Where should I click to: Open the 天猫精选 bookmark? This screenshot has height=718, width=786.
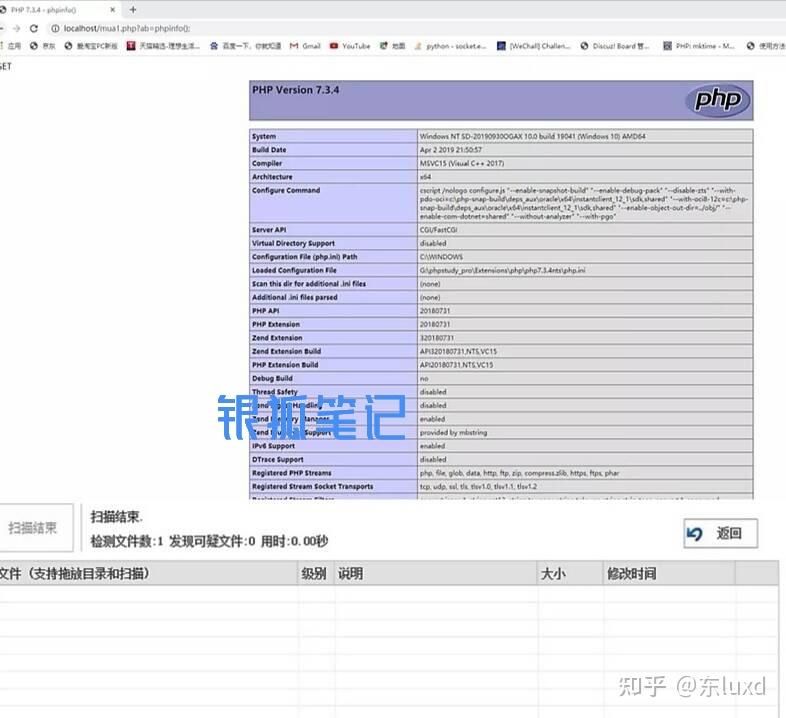point(163,46)
